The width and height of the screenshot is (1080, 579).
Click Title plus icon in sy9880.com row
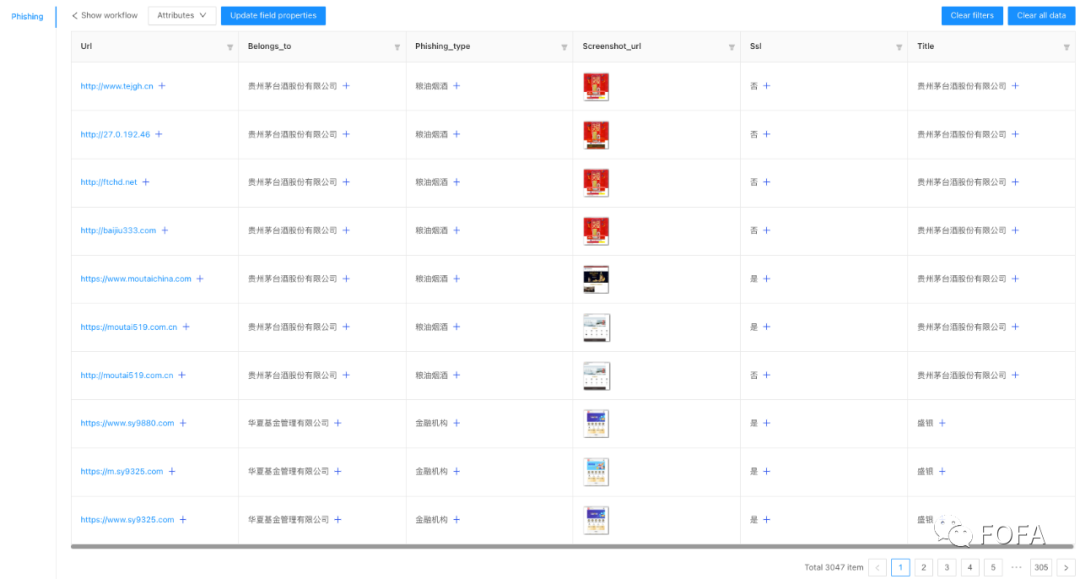[942, 423]
